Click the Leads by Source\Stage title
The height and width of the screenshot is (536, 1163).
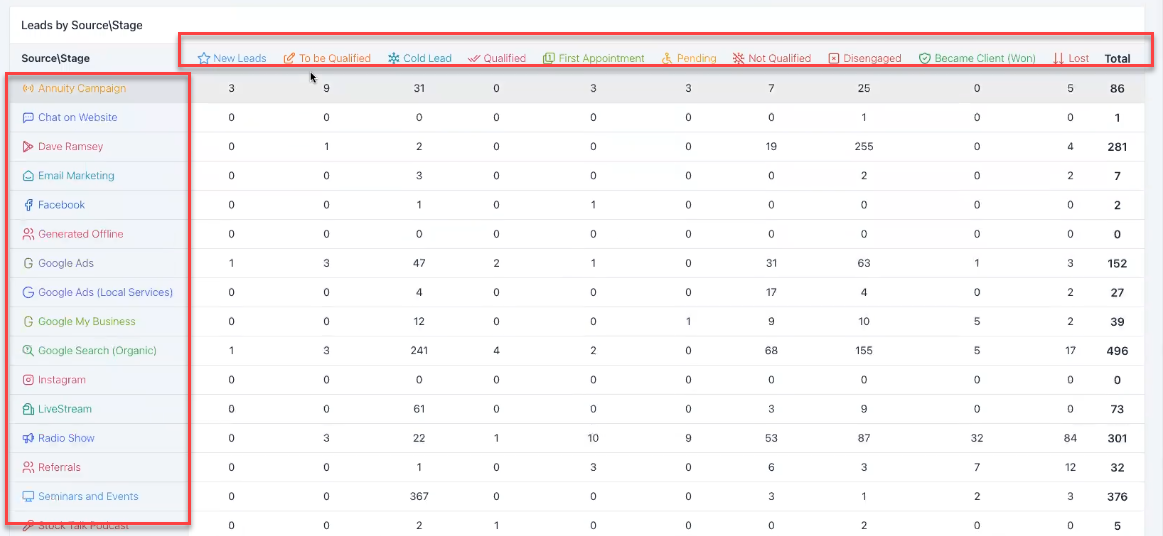coord(82,25)
